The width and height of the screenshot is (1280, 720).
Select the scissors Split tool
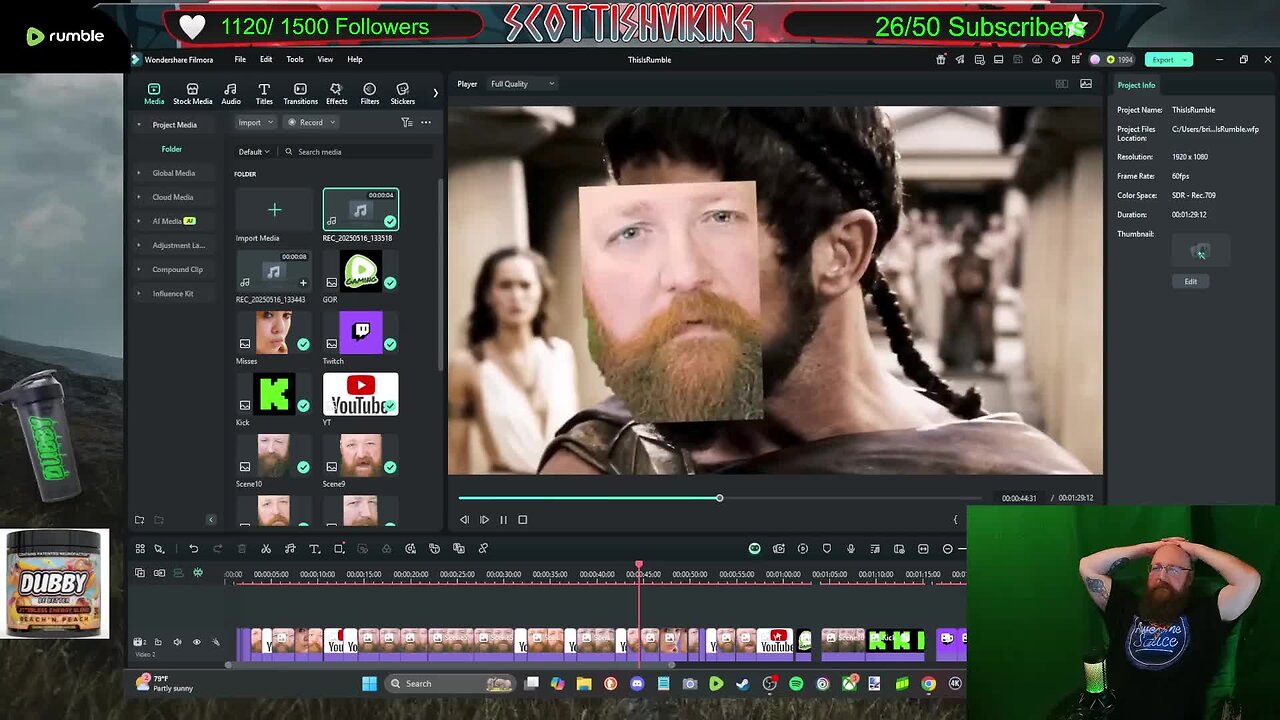point(265,549)
